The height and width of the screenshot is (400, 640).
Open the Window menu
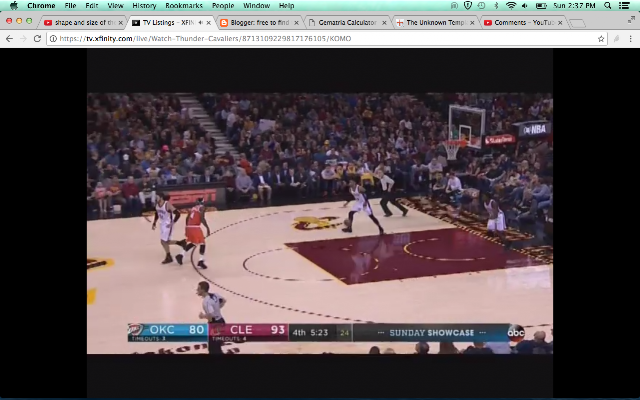click(x=256, y=6)
